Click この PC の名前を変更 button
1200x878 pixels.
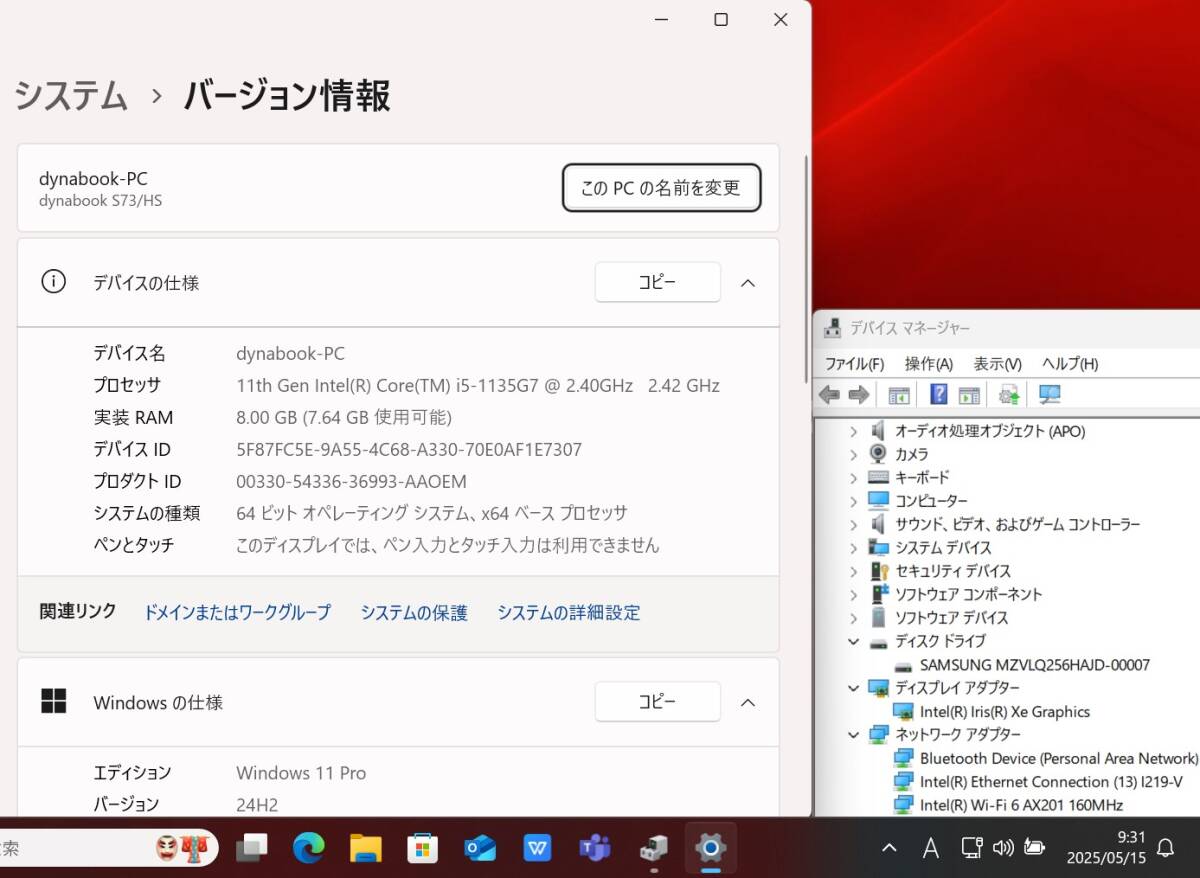(661, 187)
